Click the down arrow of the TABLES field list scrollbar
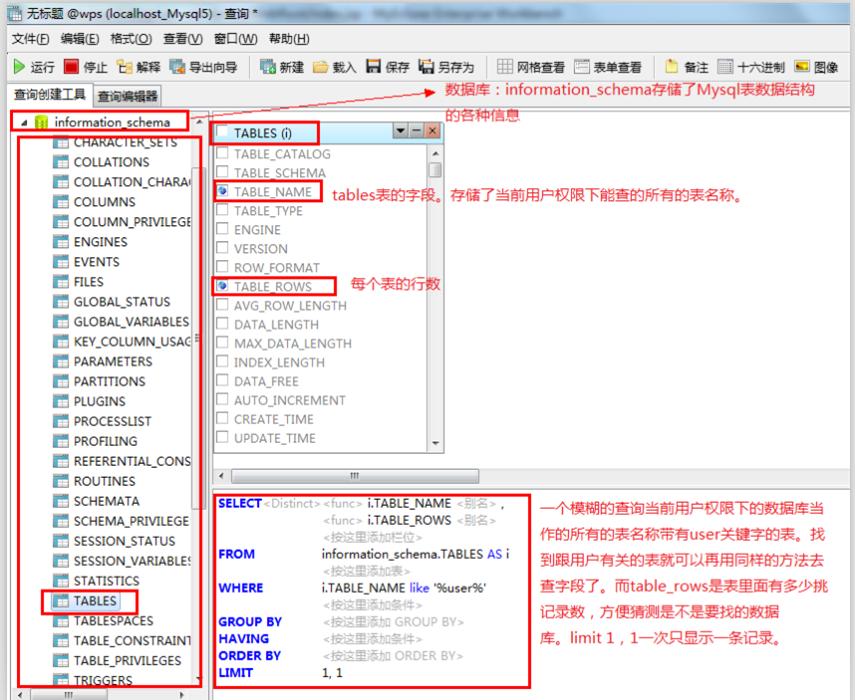Viewport: 855px width, 700px height. (x=435, y=443)
